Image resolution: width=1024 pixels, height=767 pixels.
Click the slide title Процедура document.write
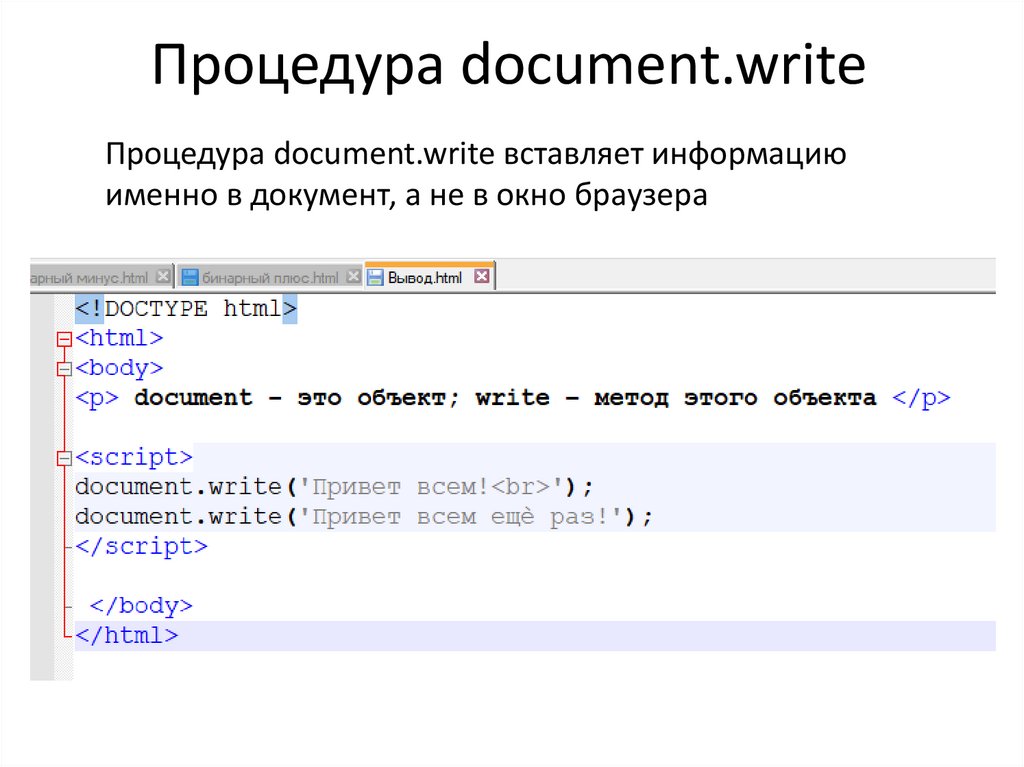click(509, 66)
